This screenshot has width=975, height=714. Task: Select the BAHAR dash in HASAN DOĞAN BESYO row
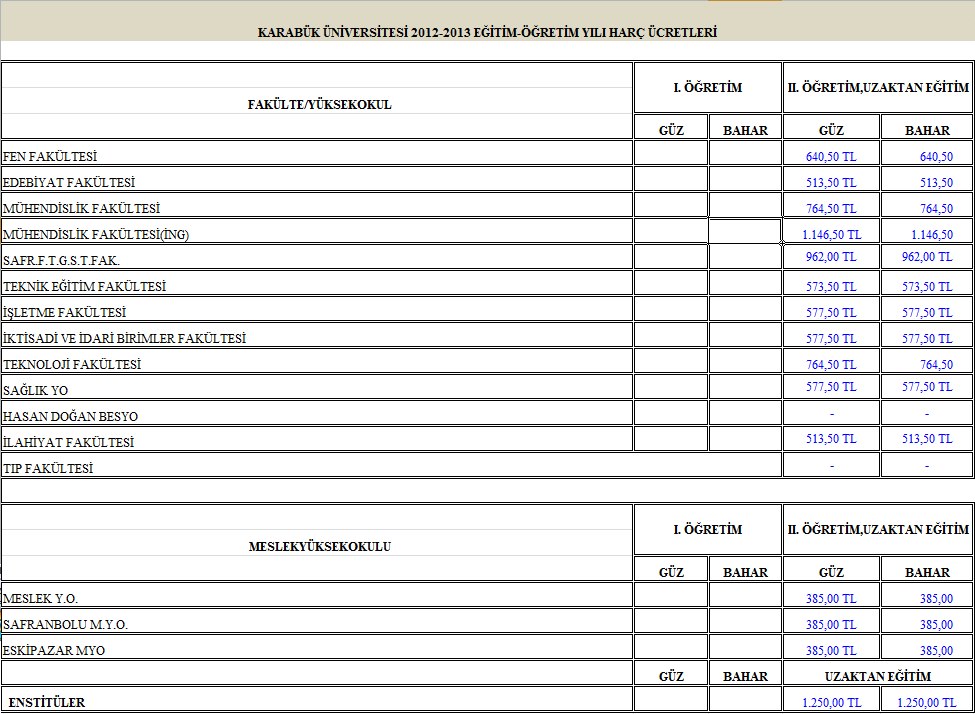(927, 414)
